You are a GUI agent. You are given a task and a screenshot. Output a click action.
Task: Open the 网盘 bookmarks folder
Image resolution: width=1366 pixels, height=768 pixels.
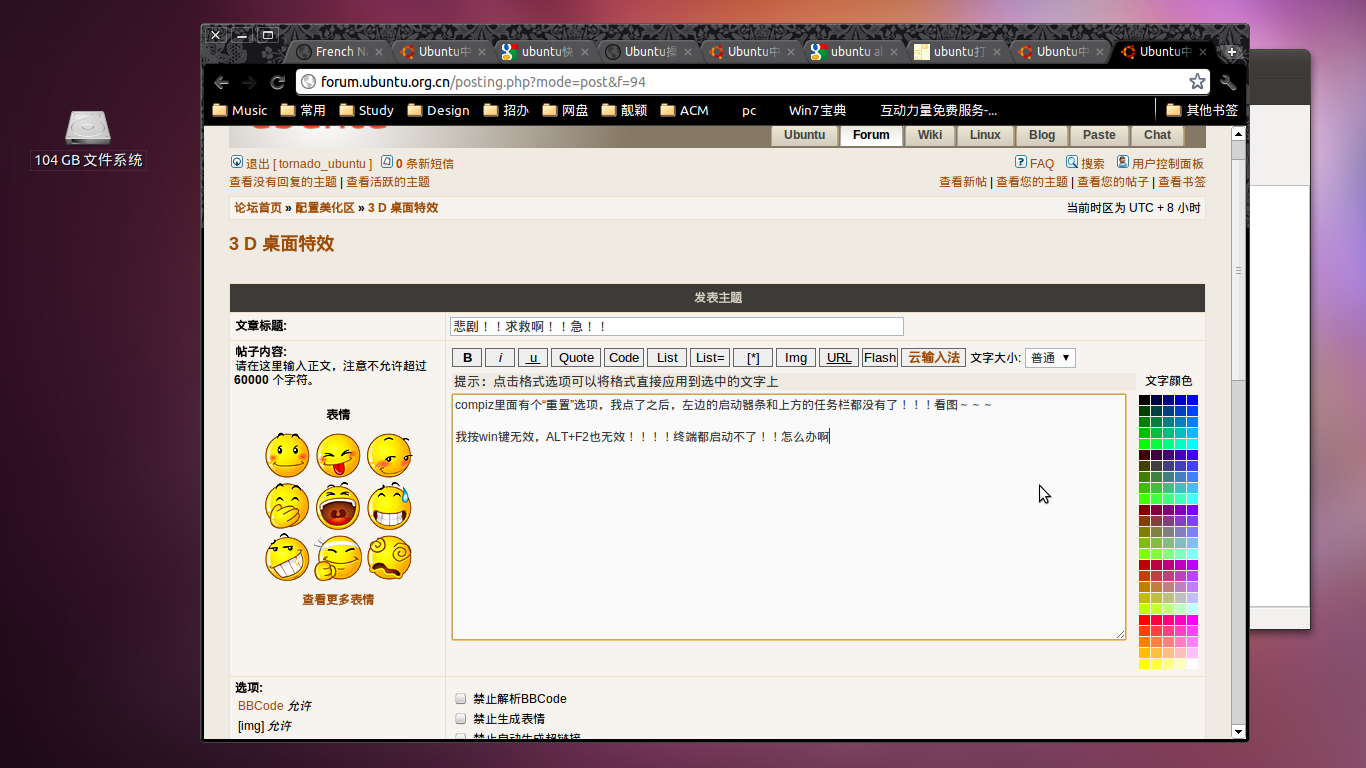coord(565,110)
